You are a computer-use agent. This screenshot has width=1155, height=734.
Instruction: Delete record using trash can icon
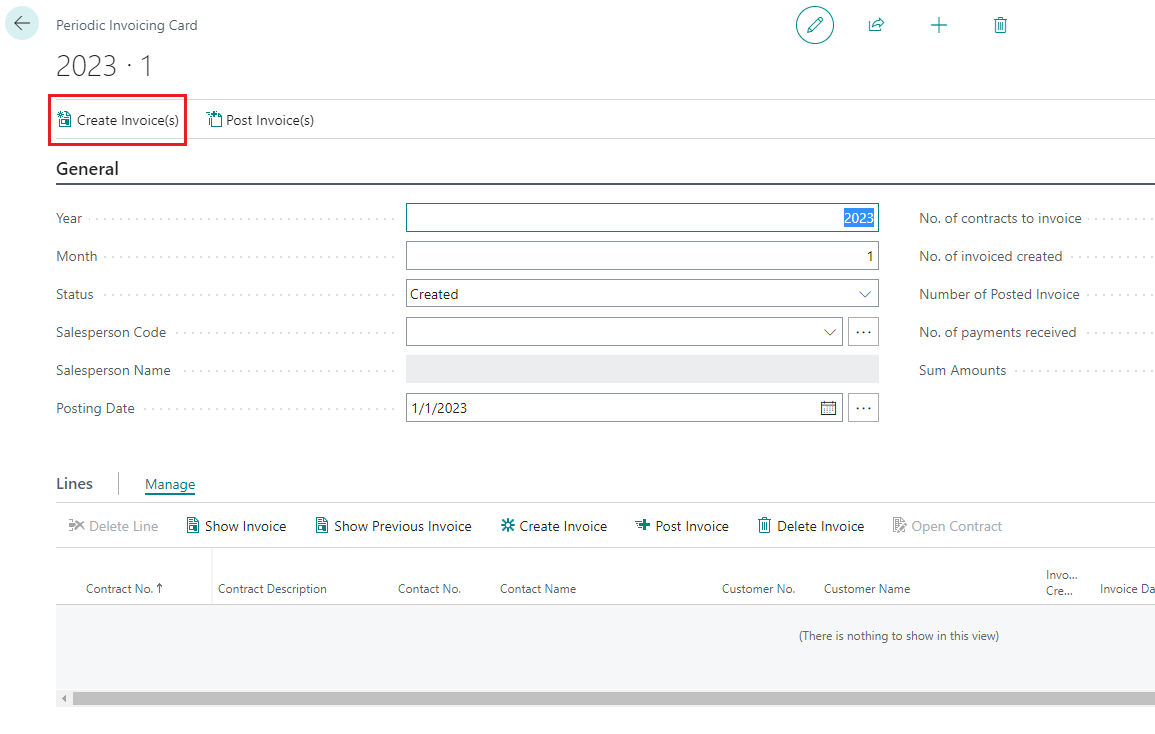tap(1000, 25)
